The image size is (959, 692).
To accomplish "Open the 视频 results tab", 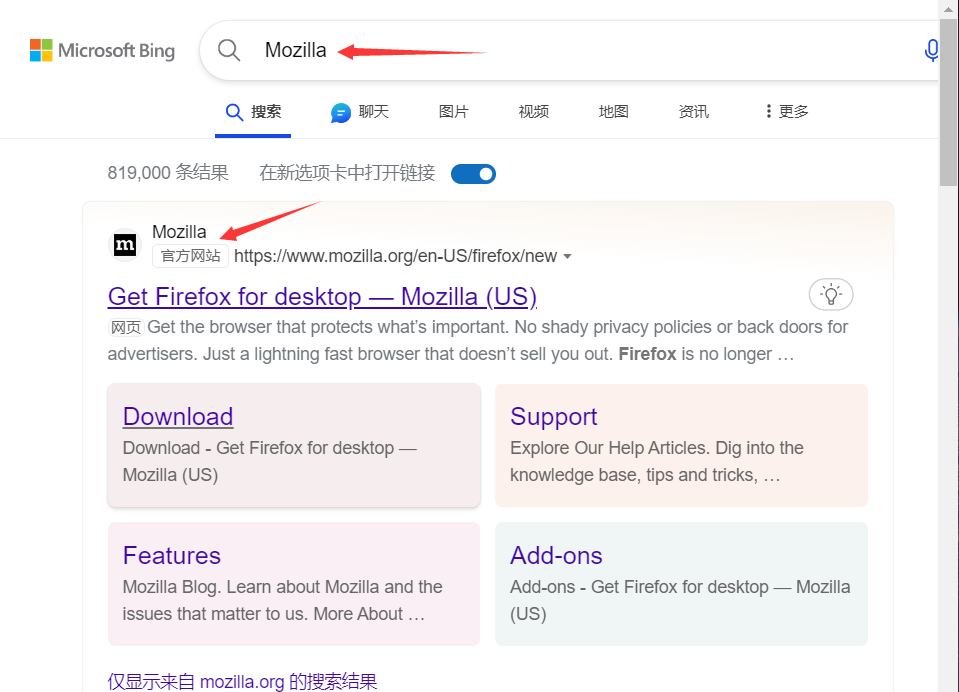I will point(534,111).
